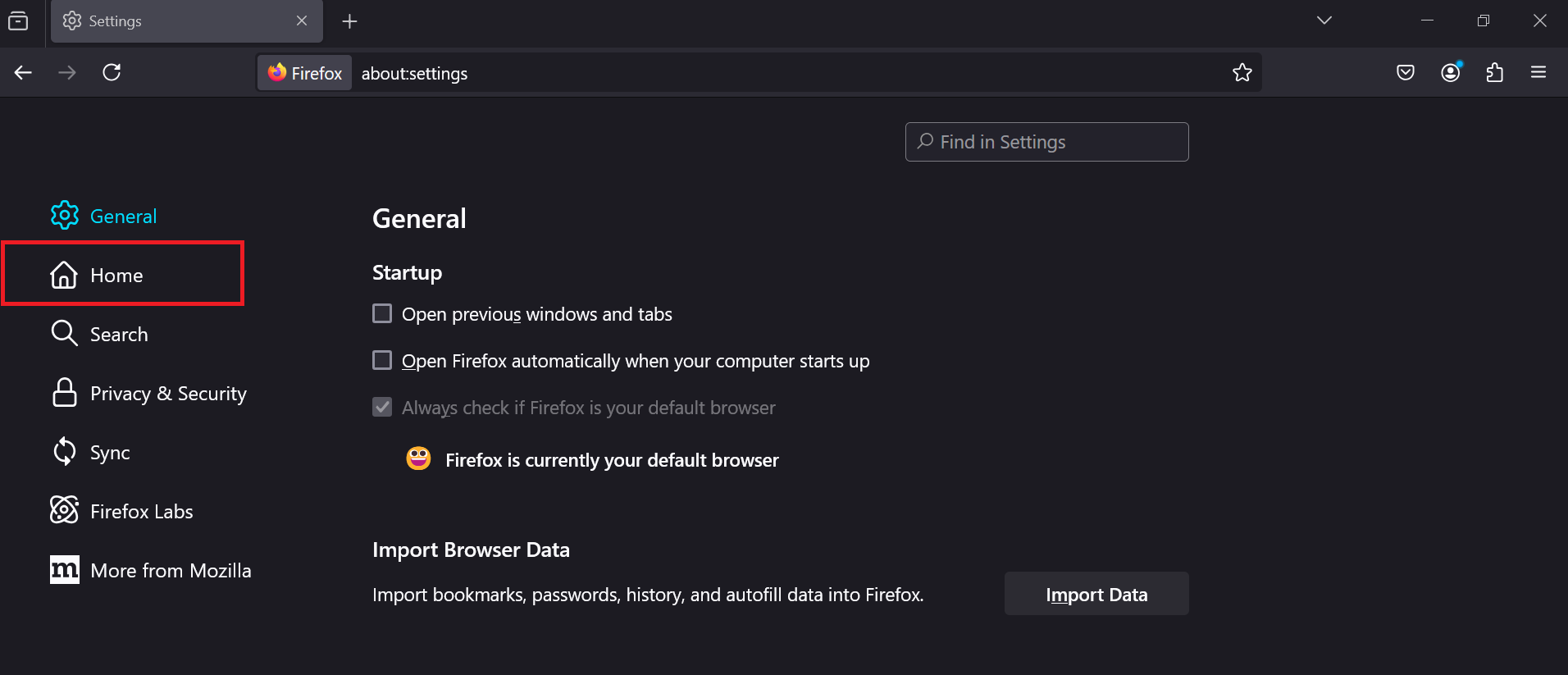Image resolution: width=1568 pixels, height=675 pixels.
Task: Select the Settings tab
Action: tap(187, 21)
